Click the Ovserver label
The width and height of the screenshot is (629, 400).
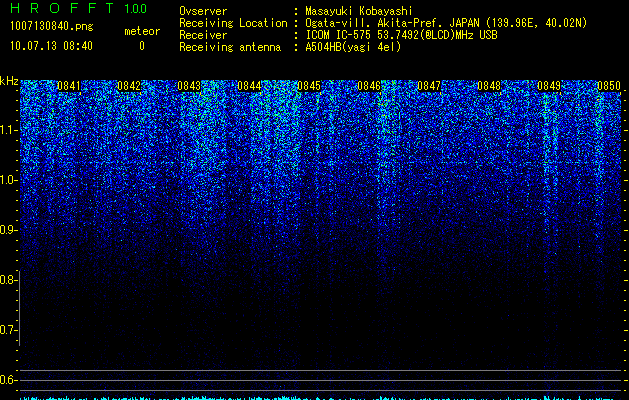pyautogui.click(x=203, y=11)
